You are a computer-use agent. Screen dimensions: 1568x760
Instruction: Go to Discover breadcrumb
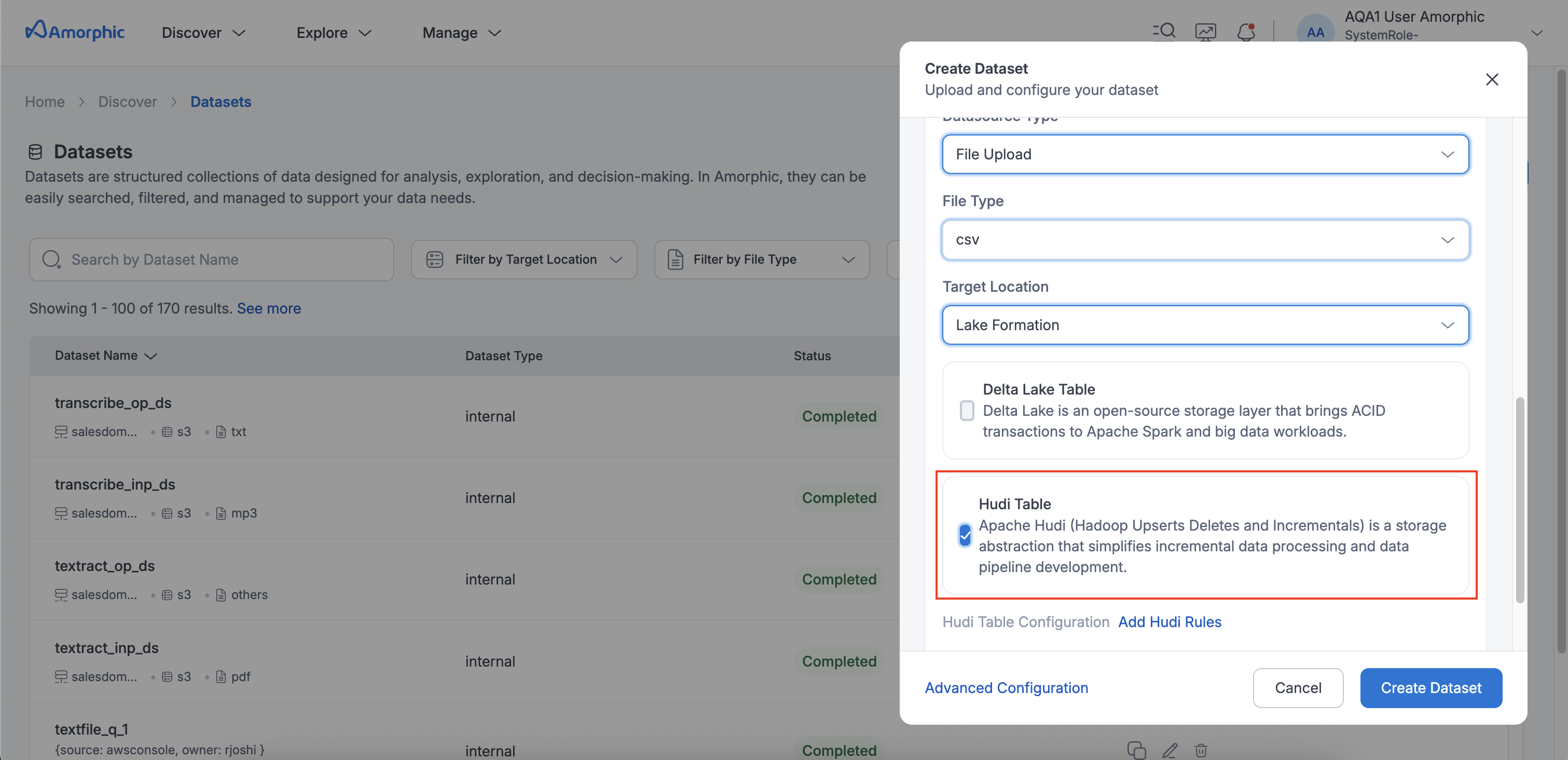tap(127, 102)
